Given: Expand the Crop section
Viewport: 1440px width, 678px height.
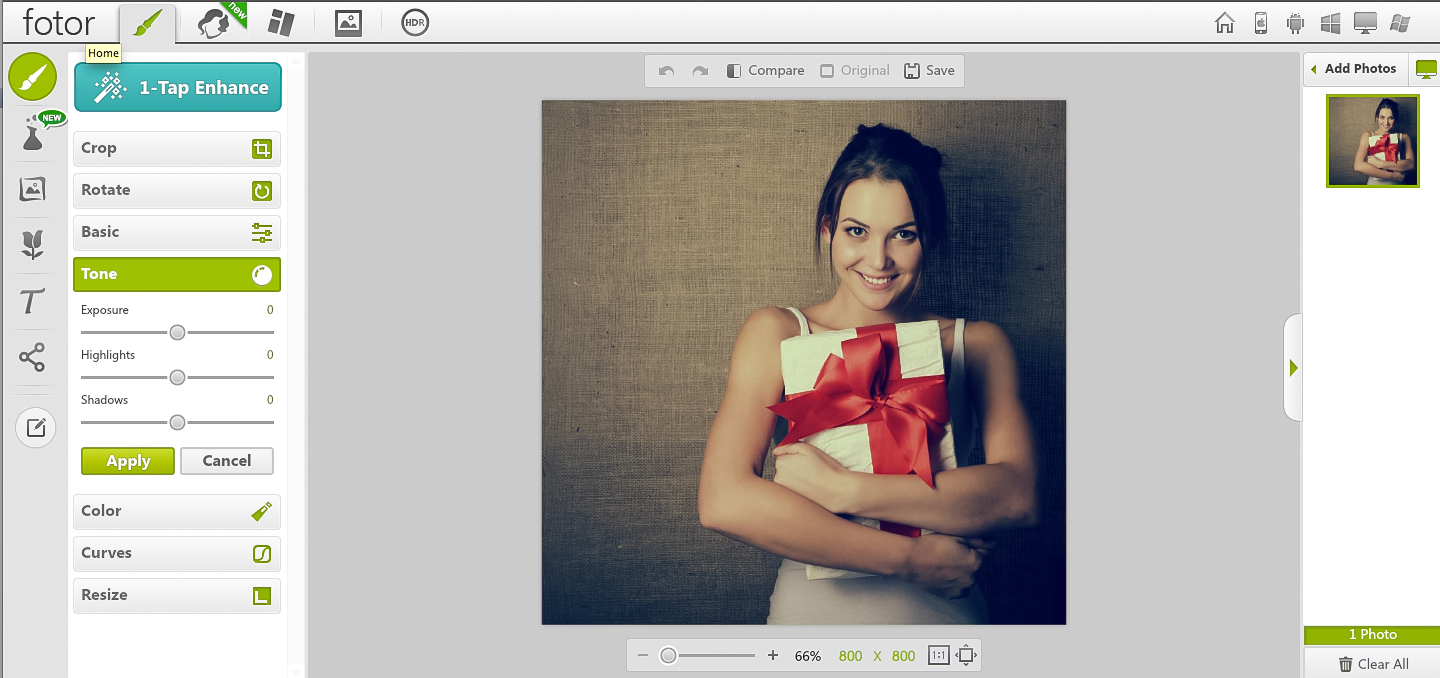Looking at the screenshot, I should click(x=177, y=148).
